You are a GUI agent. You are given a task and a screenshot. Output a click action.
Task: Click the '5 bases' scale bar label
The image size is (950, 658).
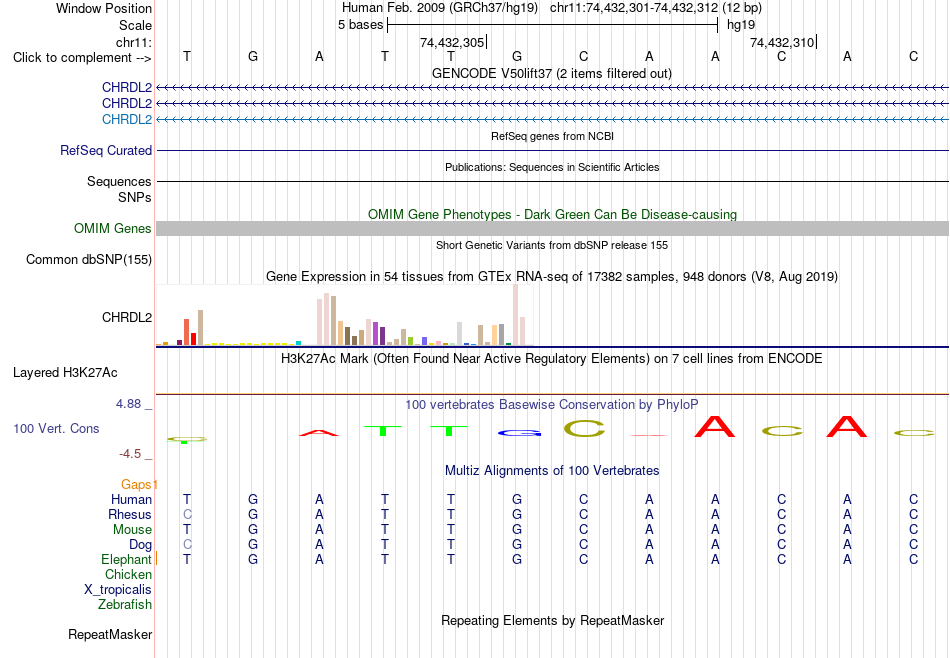coord(360,25)
